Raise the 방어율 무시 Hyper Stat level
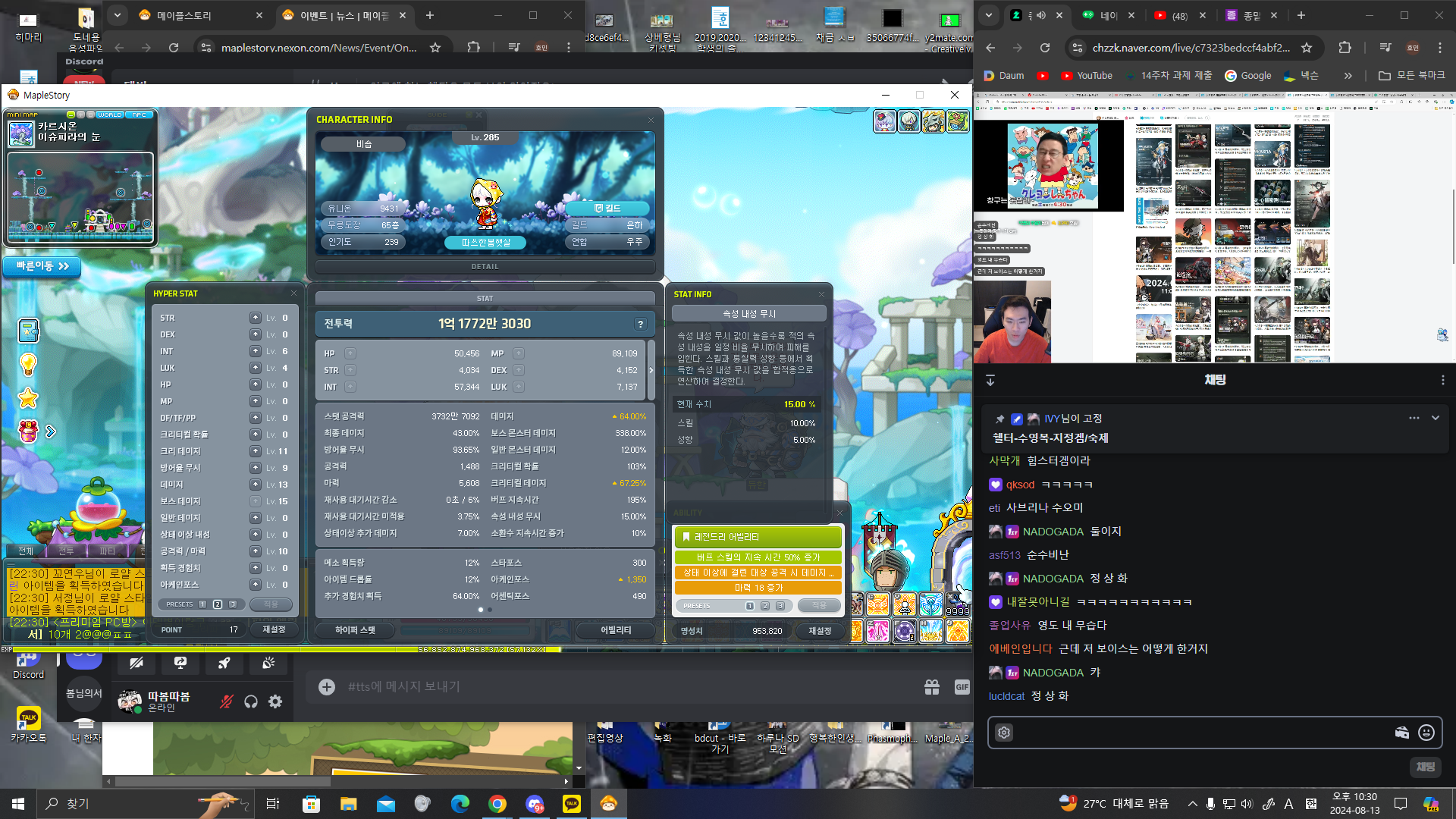 256,468
